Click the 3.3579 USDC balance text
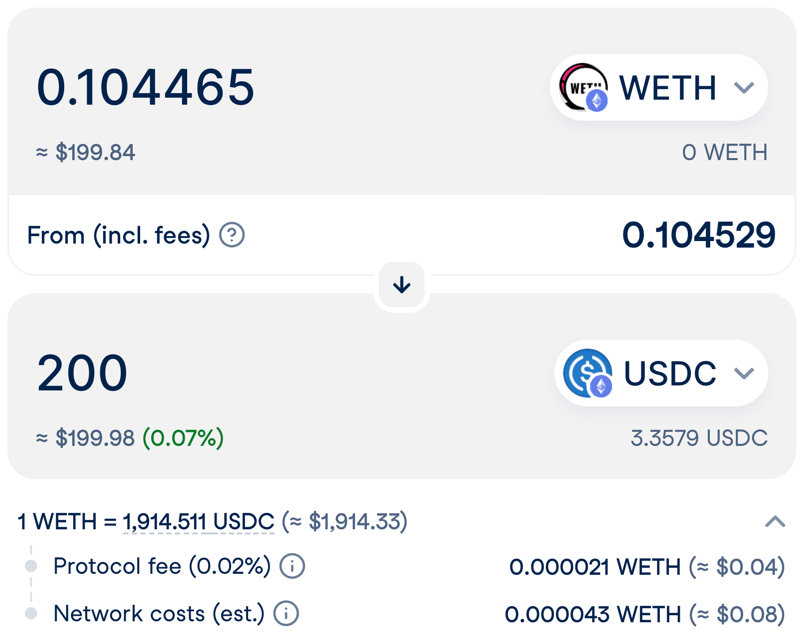Image resolution: width=801 pixels, height=638 pixels. point(699,438)
